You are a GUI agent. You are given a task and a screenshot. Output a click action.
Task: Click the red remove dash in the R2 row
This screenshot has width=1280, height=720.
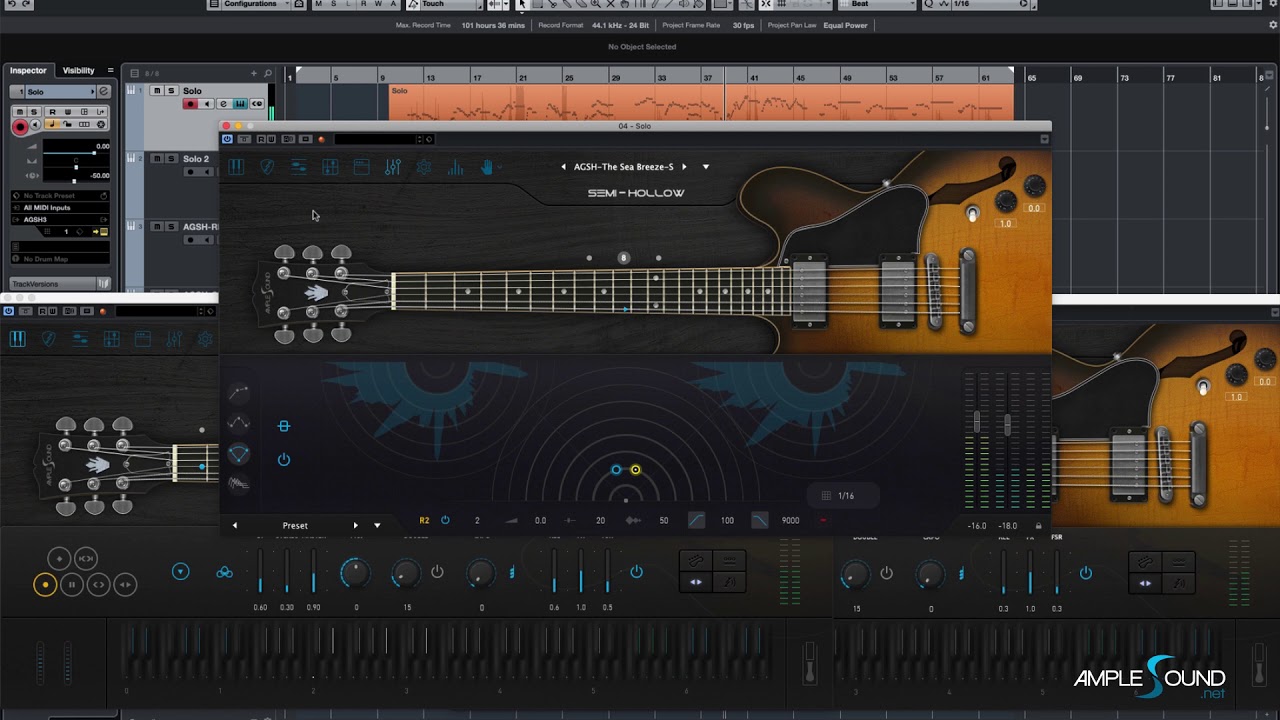pyautogui.click(x=823, y=520)
